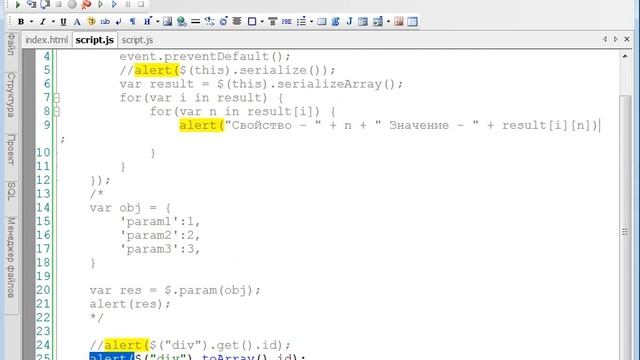Image resolution: width=640 pixels, height=360 pixels.
Task: Toggle bold formatting with the B icon
Action: point(21,22)
